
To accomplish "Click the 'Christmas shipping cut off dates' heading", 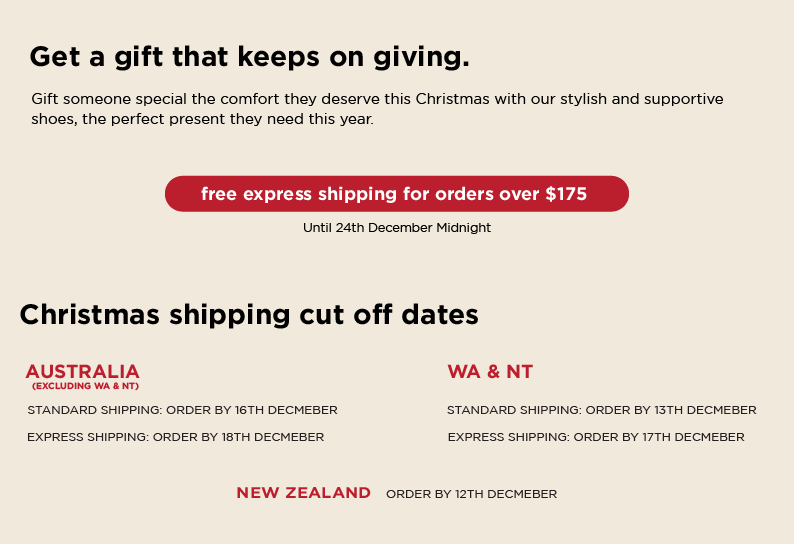I will [x=249, y=315].
